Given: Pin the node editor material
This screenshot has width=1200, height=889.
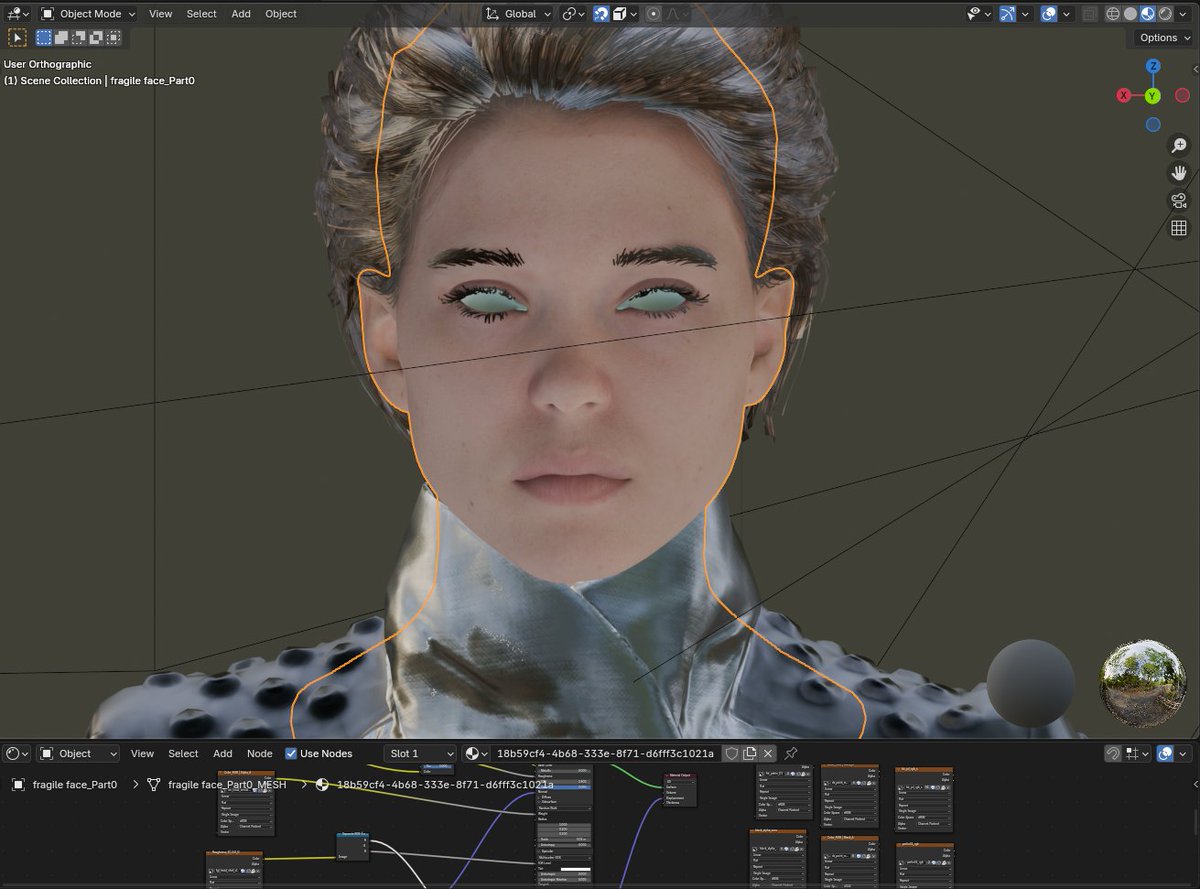Looking at the screenshot, I should [791, 753].
